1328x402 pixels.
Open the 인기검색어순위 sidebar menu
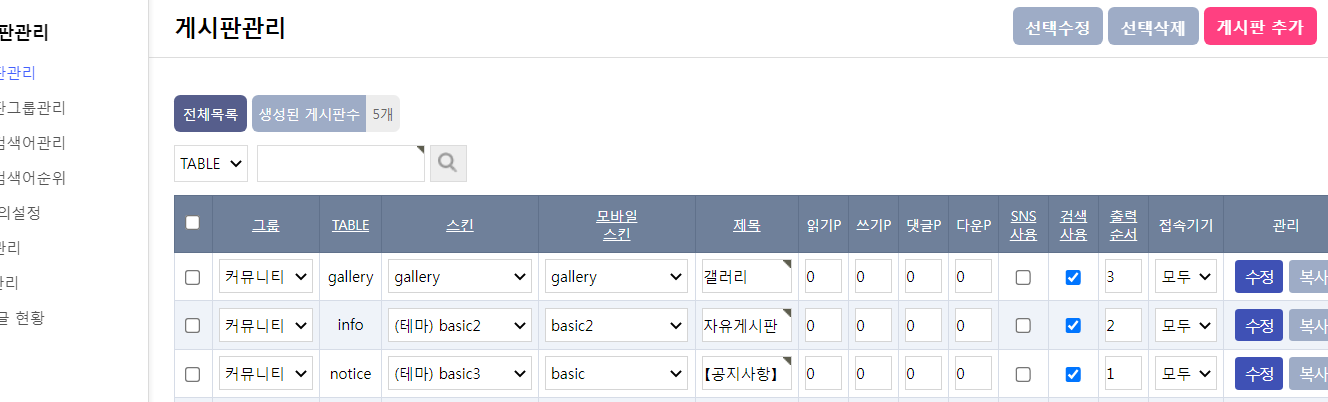point(33,178)
